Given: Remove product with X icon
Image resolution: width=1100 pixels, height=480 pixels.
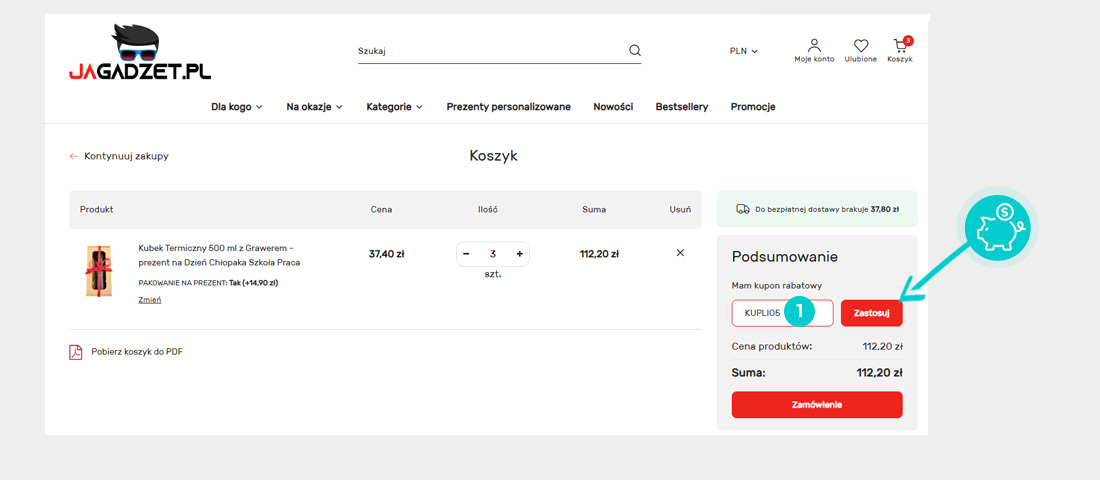Looking at the screenshot, I should click(680, 253).
